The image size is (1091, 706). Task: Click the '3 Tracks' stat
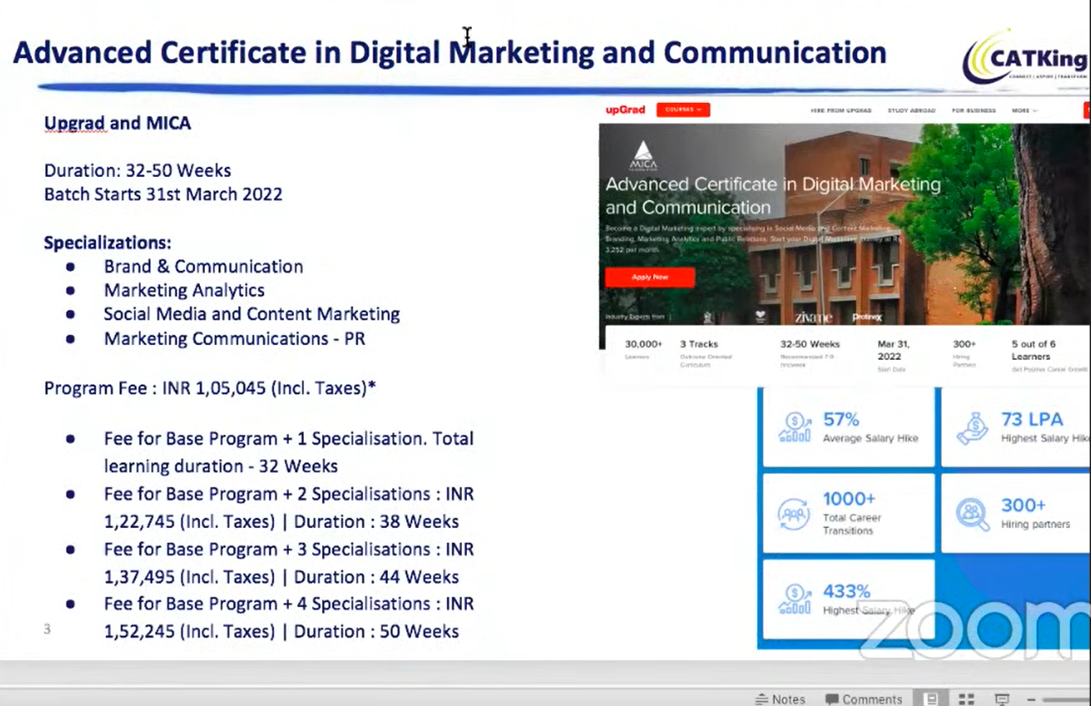pos(705,353)
